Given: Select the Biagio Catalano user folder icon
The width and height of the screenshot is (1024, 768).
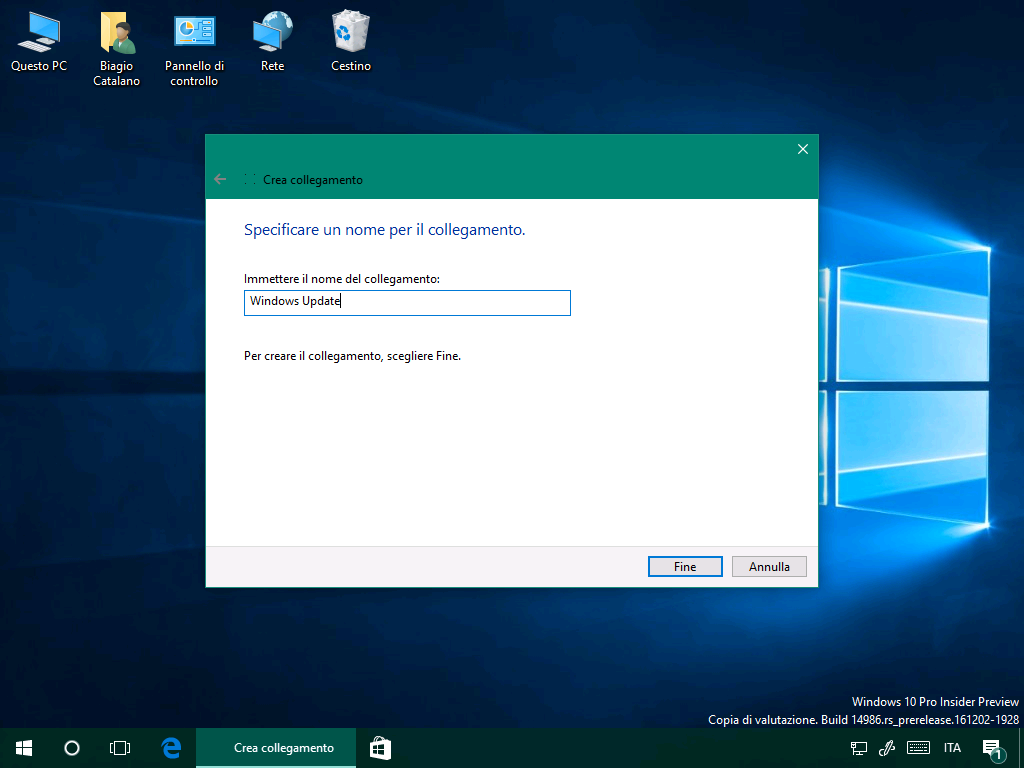Looking at the screenshot, I should (x=116, y=48).
